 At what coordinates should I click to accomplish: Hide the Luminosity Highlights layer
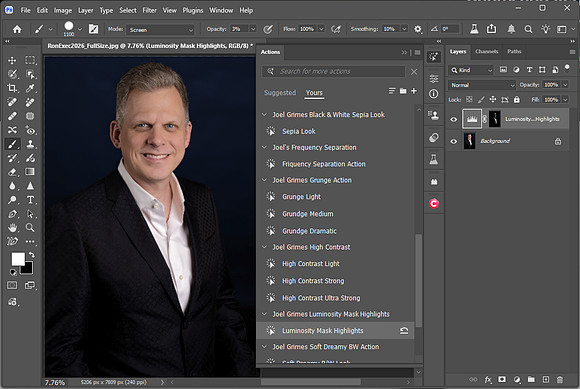tap(453, 119)
